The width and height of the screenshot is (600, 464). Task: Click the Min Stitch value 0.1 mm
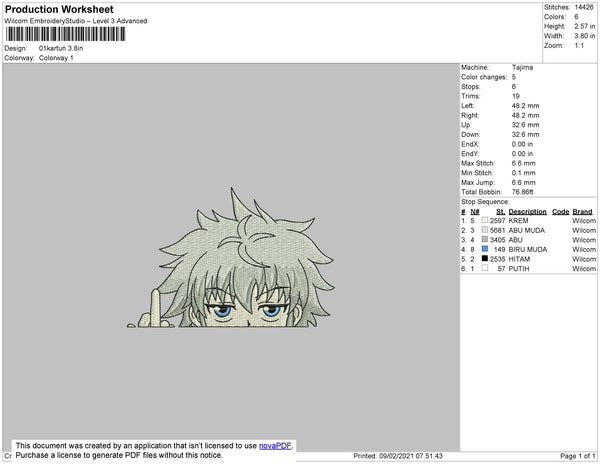point(523,173)
